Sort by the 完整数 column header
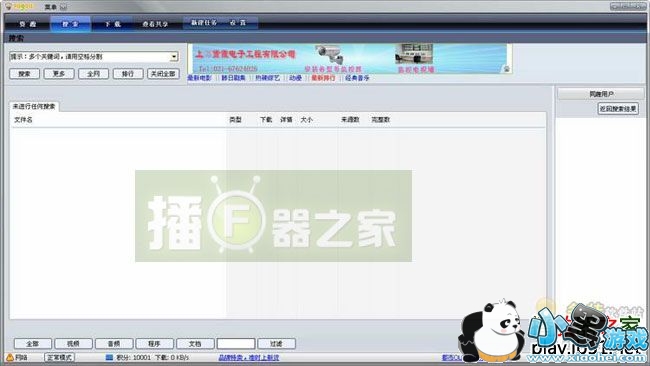 point(381,120)
